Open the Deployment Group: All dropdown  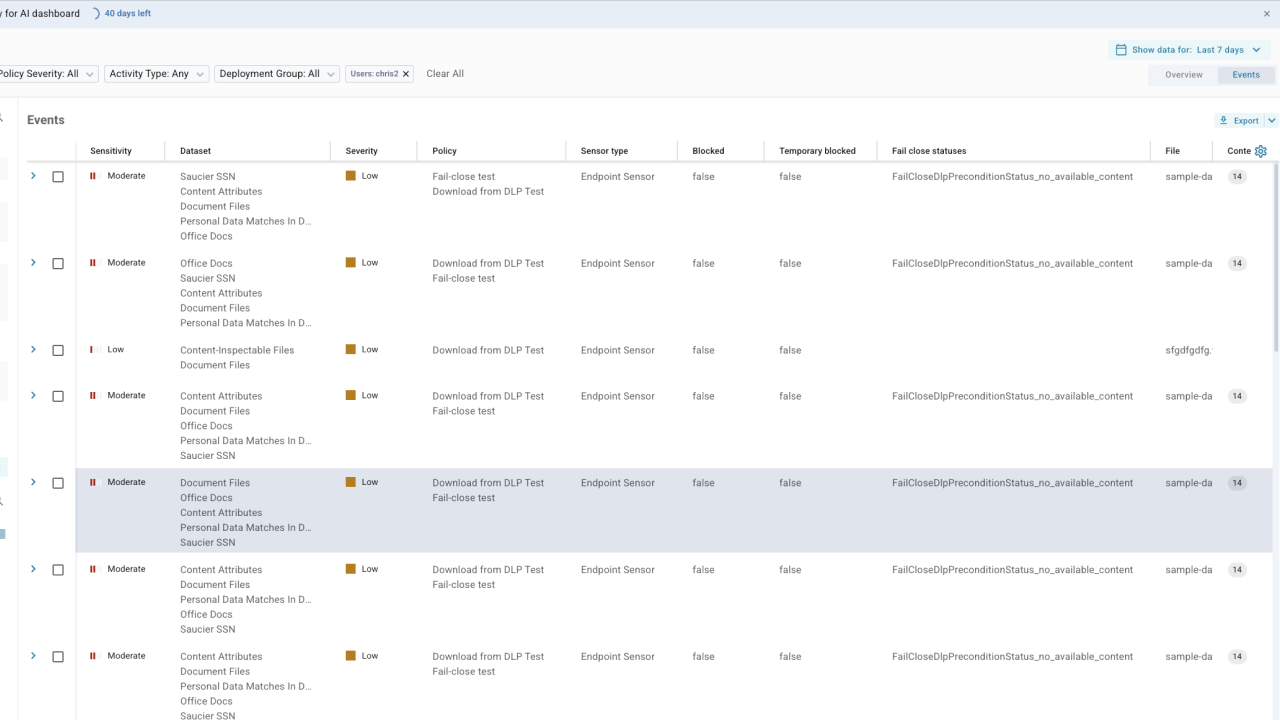tap(276, 74)
